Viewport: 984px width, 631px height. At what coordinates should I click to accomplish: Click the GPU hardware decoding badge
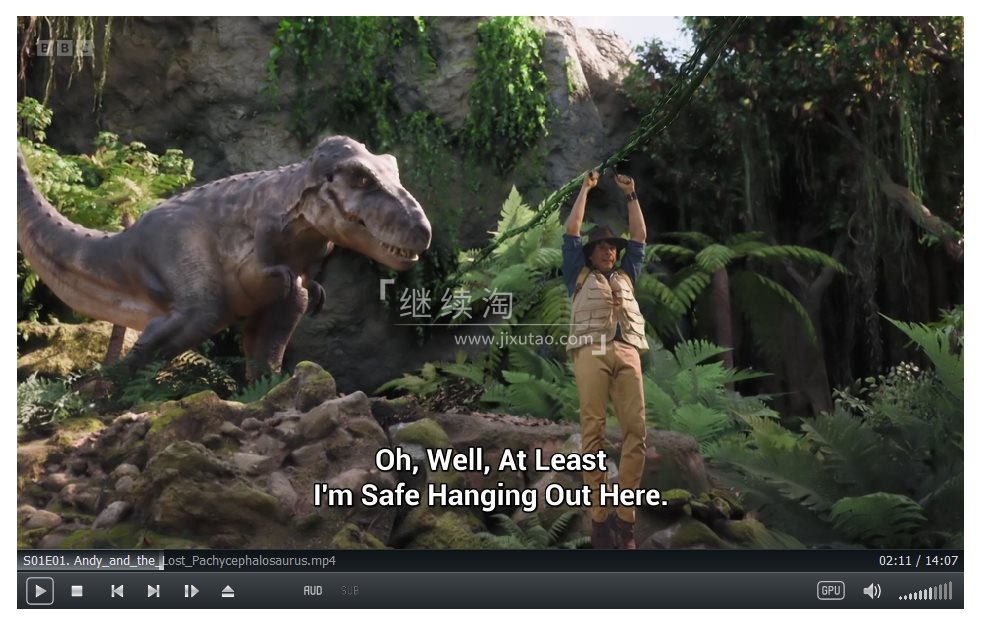(830, 591)
